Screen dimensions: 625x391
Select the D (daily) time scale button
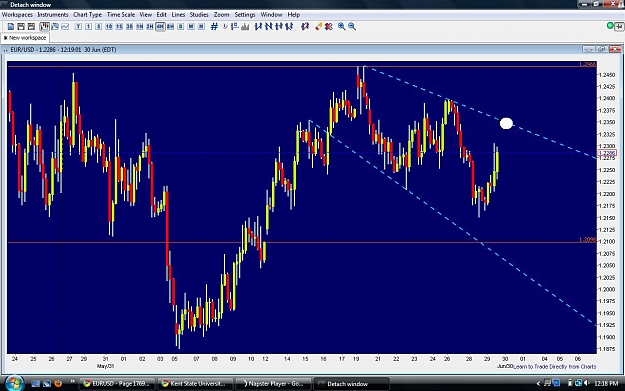pyautogui.click(x=181, y=27)
